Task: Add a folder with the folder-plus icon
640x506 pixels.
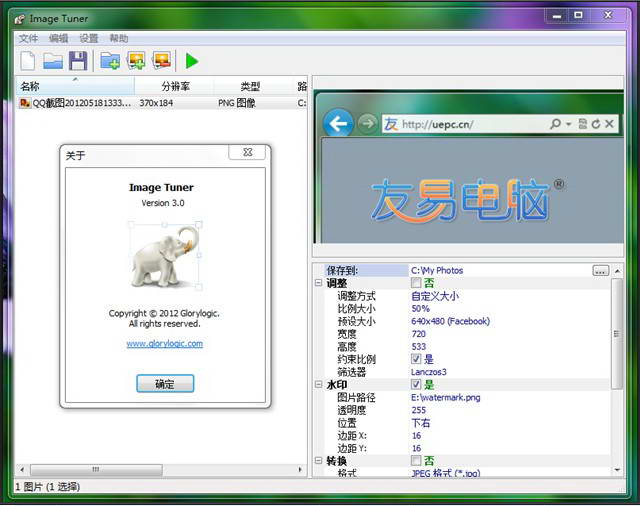Action: [x=110, y=61]
